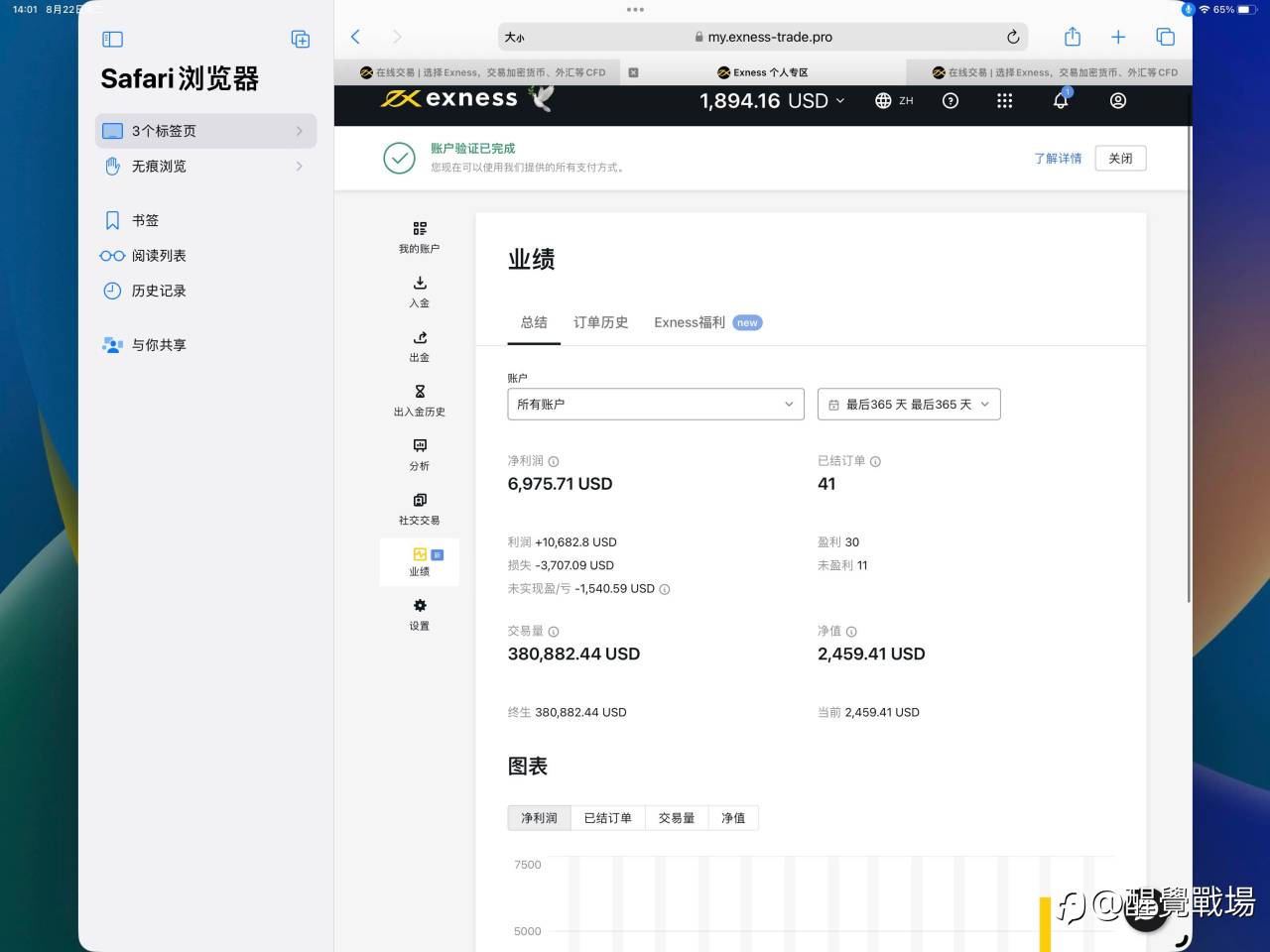The image size is (1270, 952).
Task: Open the Exness help question mark icon
Action: pyautogui.click(x=951, y=100)
